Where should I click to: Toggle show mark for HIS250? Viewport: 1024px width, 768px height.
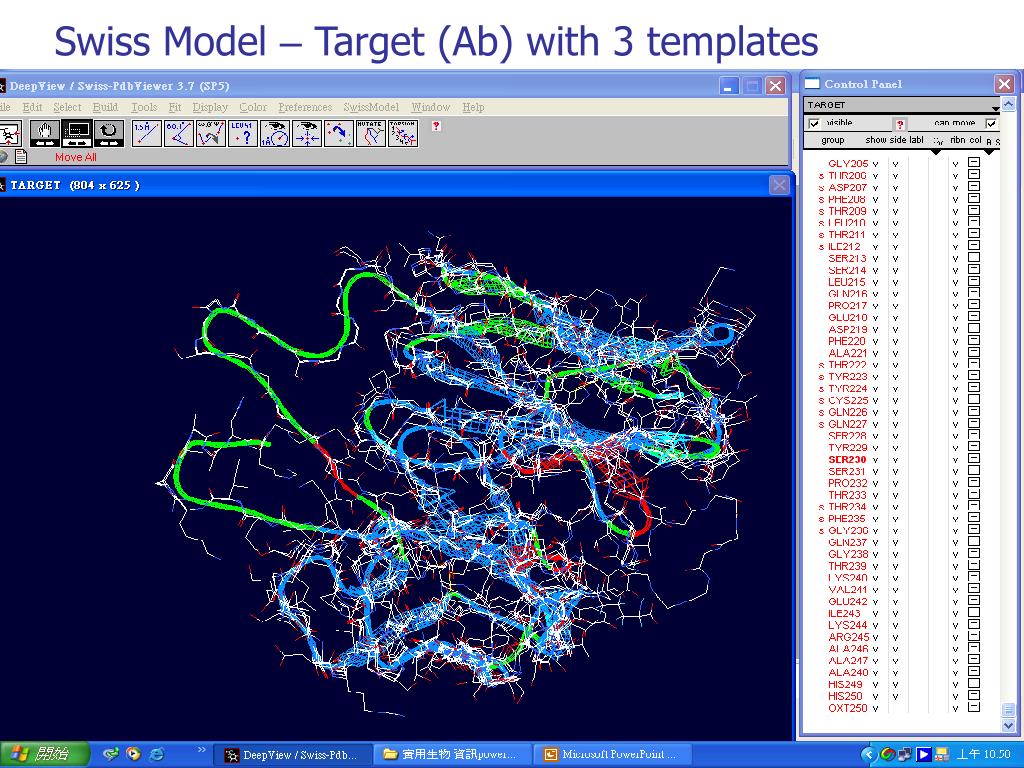pos(876,697)
